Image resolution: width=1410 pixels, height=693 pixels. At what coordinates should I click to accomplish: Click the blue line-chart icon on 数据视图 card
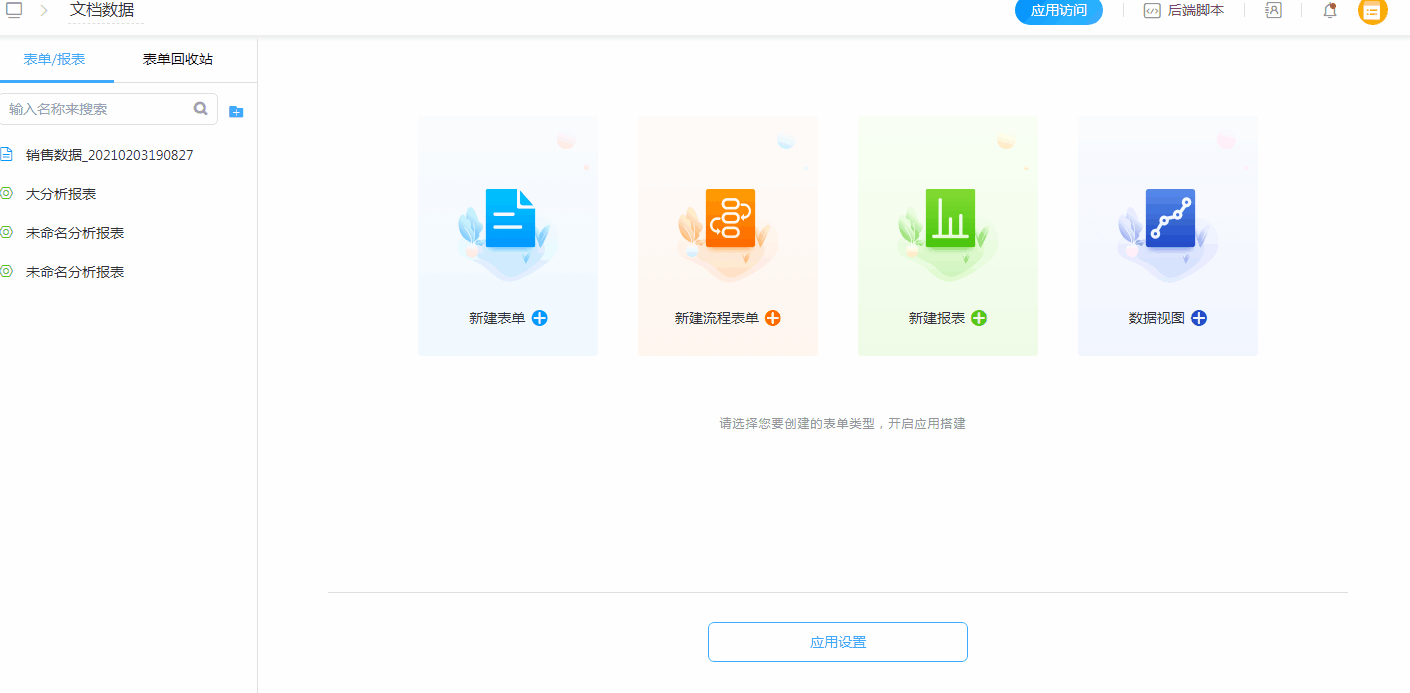1167,218
